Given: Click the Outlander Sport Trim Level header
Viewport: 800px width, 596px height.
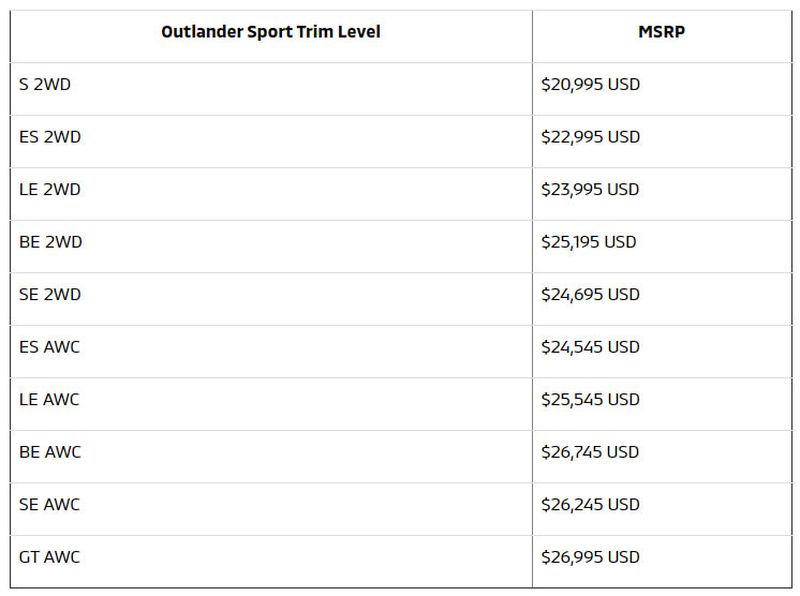Looking at the screenshot, I should coord(271,32).
